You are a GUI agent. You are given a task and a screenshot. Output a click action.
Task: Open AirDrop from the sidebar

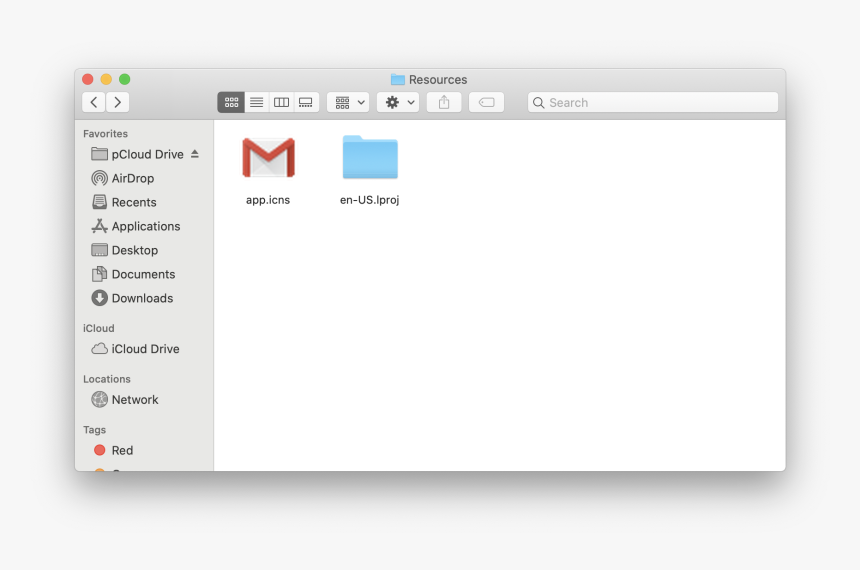(x=144, y=178)
